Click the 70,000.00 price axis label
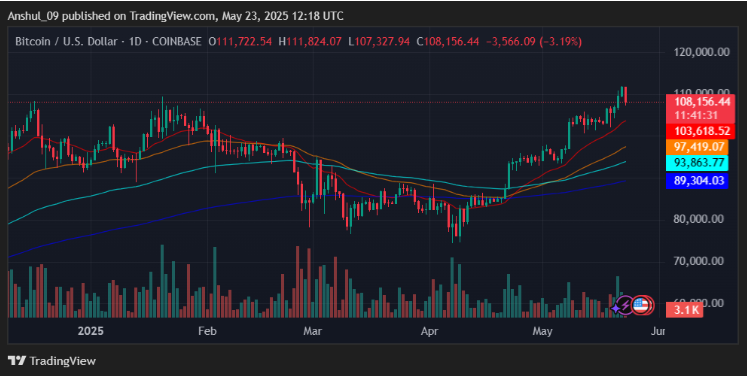Screen dimensions: 747x376 click(x=698, y=261)
